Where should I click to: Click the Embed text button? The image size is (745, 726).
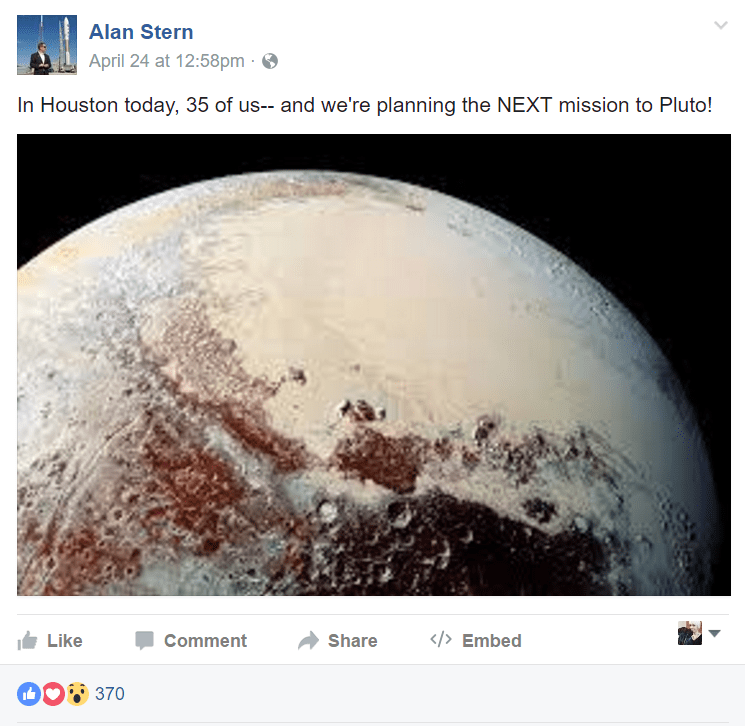492,640
